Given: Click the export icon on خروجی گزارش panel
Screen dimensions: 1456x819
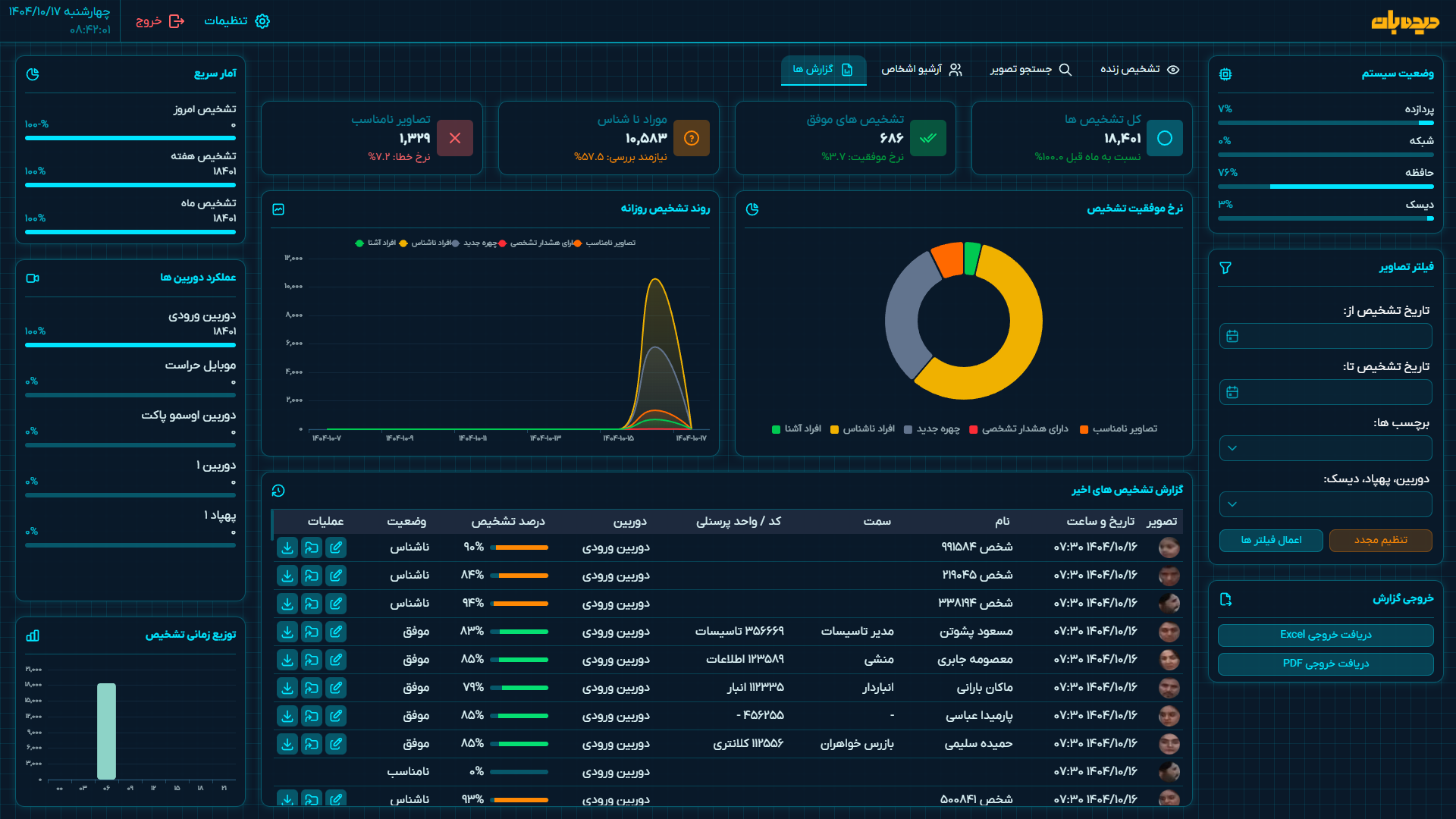Looking at the screenshot, I should pyautogui.click(x=1226, y=600).
